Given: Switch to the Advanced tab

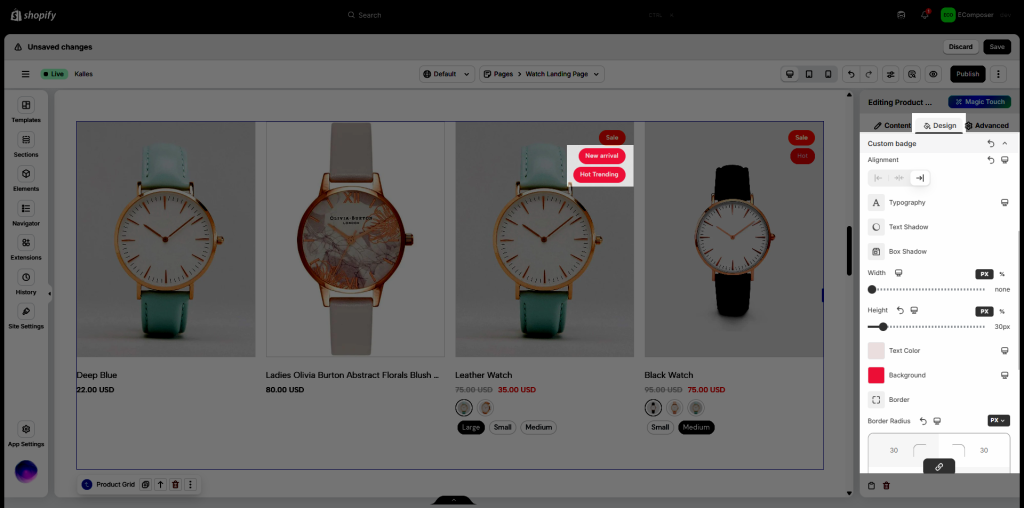Looking at the screenshot, I should [986, 125].
